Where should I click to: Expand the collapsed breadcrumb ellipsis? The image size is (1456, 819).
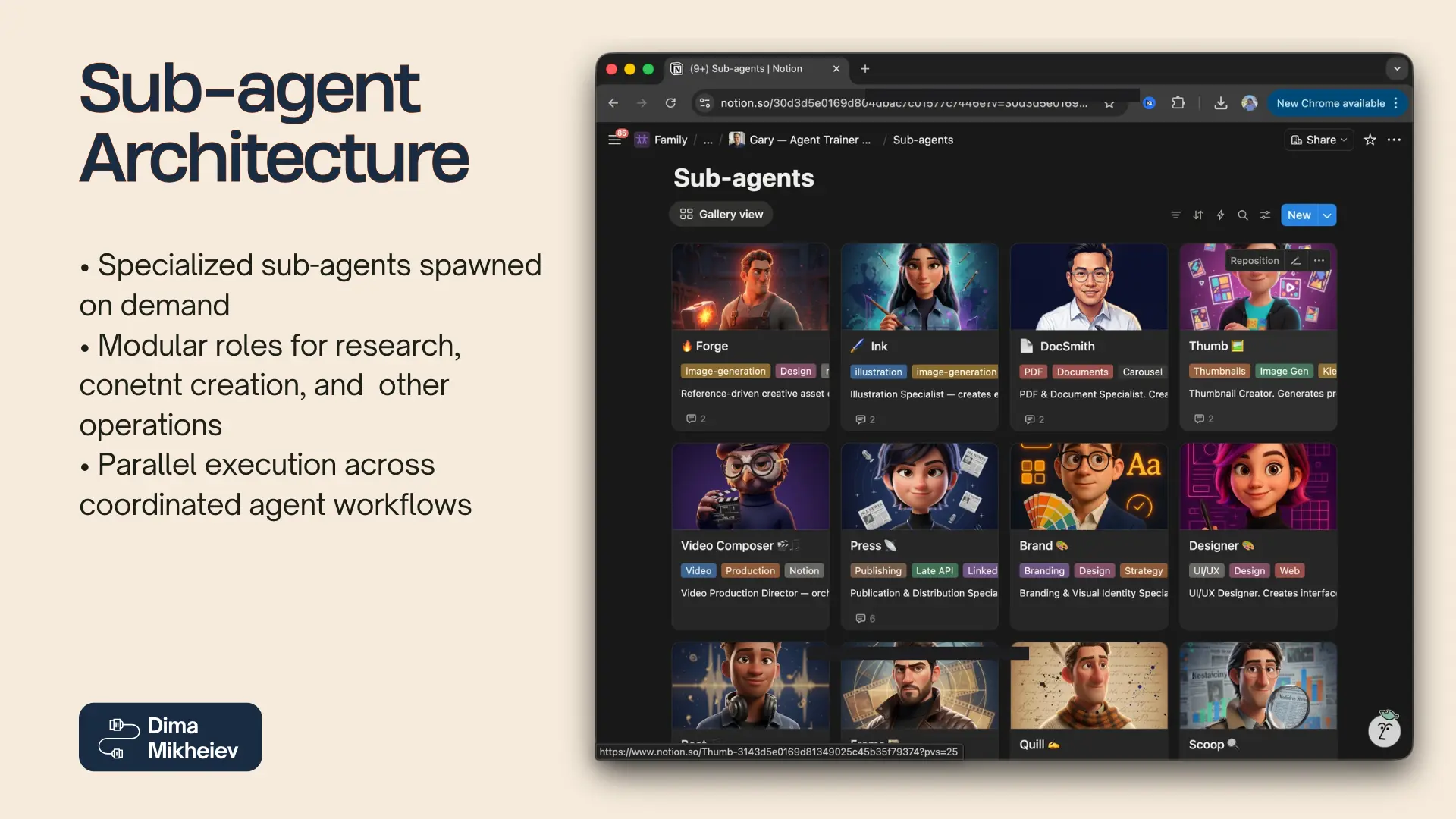(x=708, y=140)
